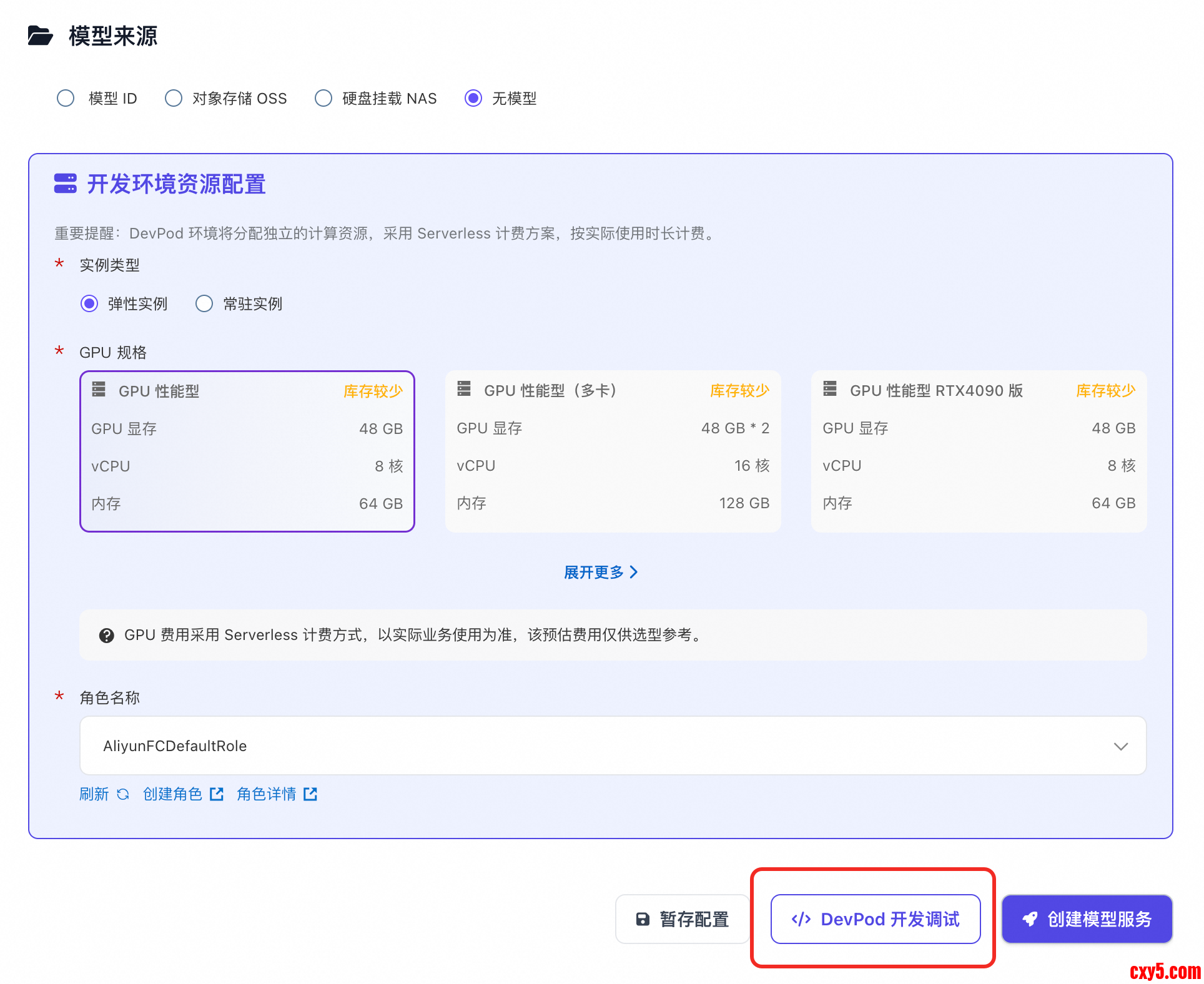Select 硬盘挂载 NAS radio button
Screen dimensions: 1204x984
point(323,99)
